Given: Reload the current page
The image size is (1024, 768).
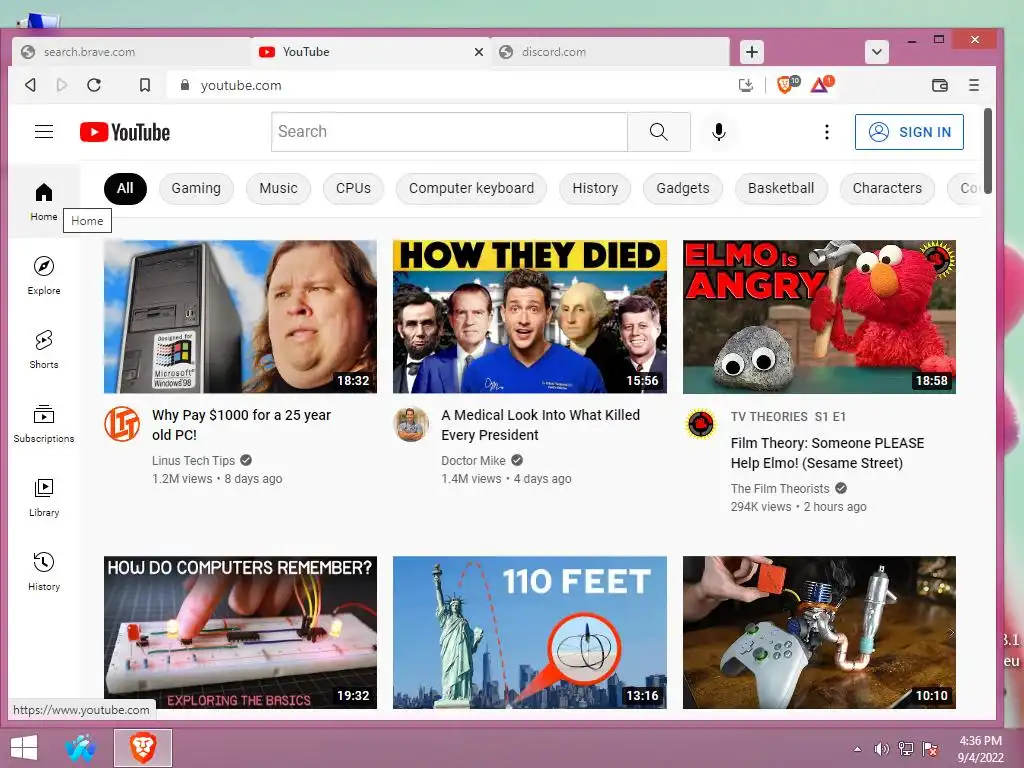Looking at the screenshot, I should 94,85.
